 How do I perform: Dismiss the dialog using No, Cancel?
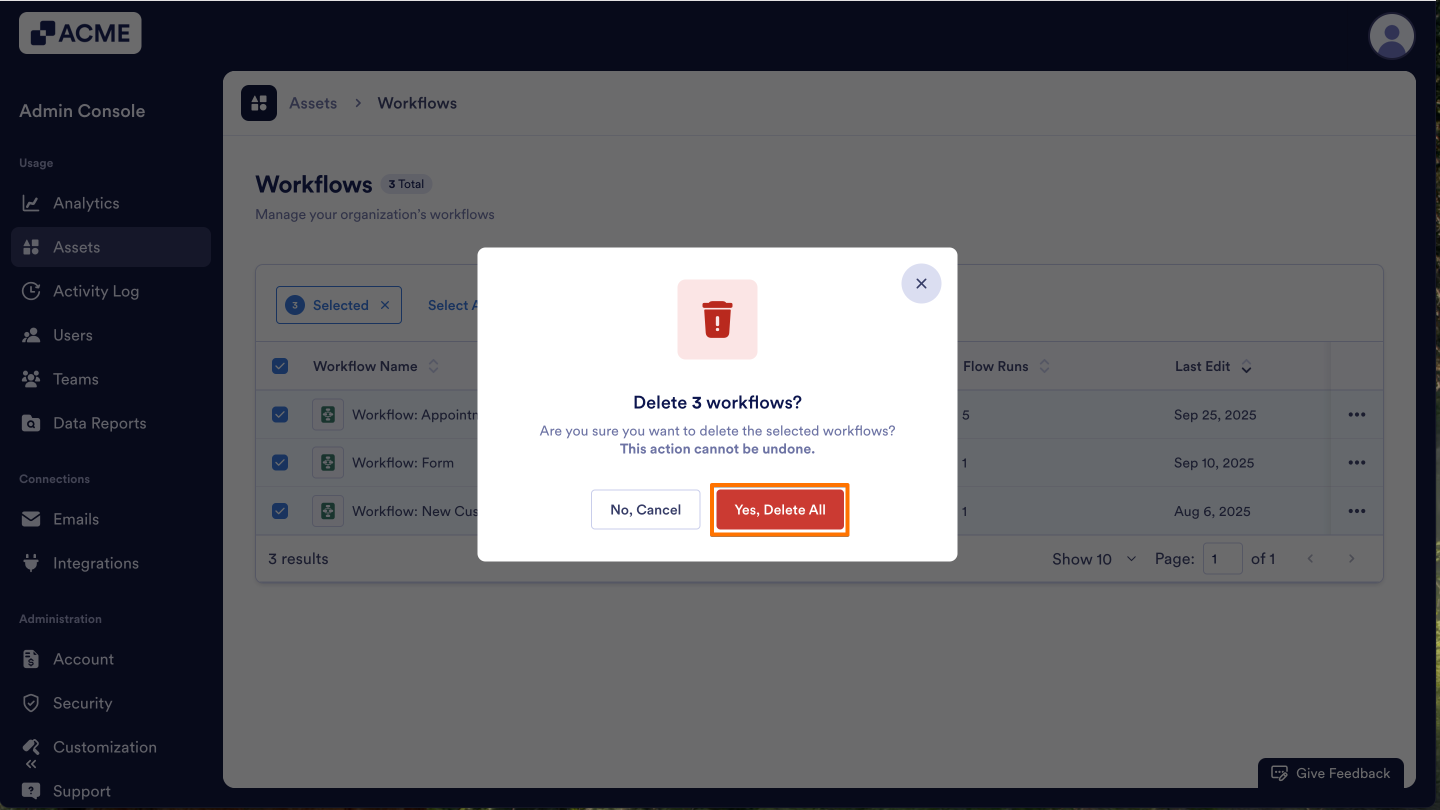(x=645, y=509)
